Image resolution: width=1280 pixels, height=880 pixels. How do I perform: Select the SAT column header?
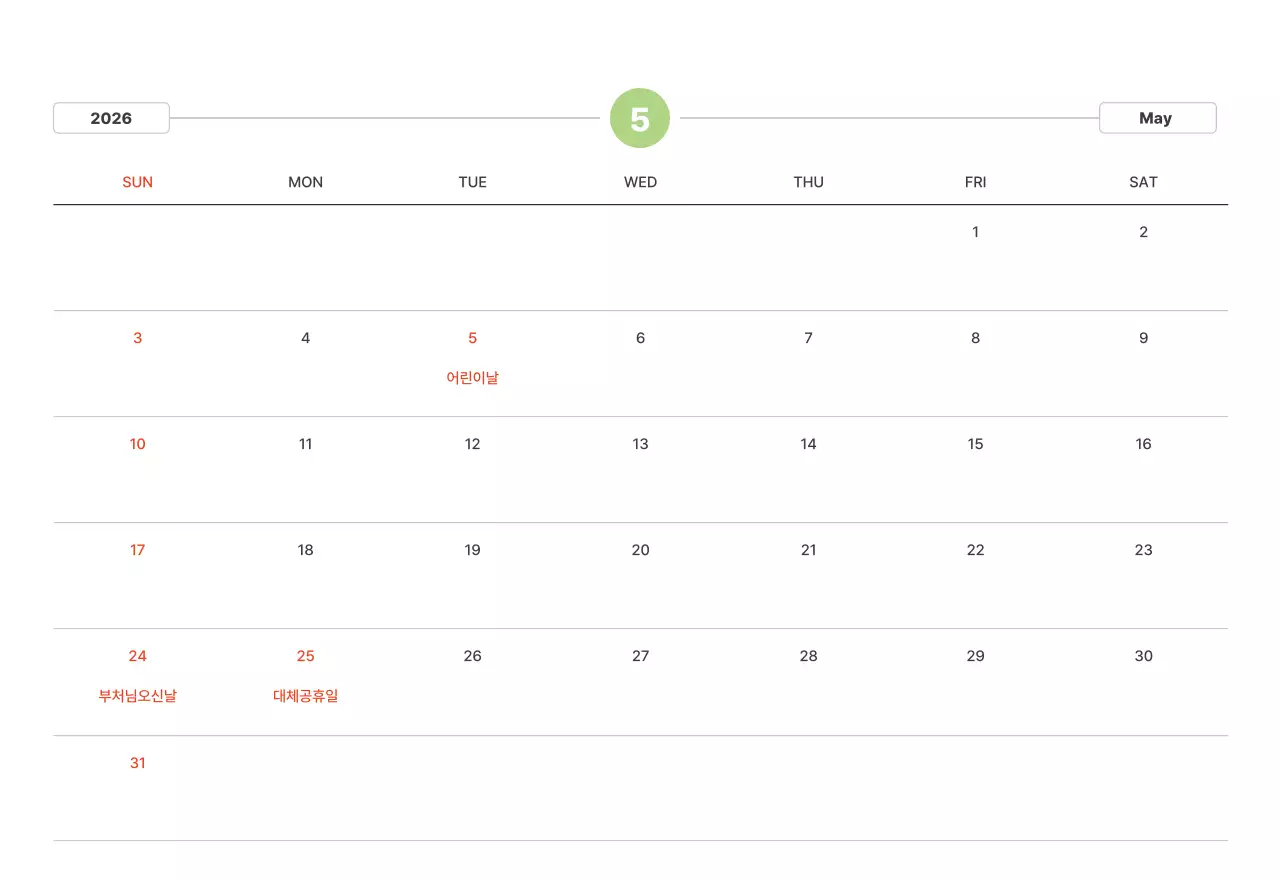click(1143, 182)
